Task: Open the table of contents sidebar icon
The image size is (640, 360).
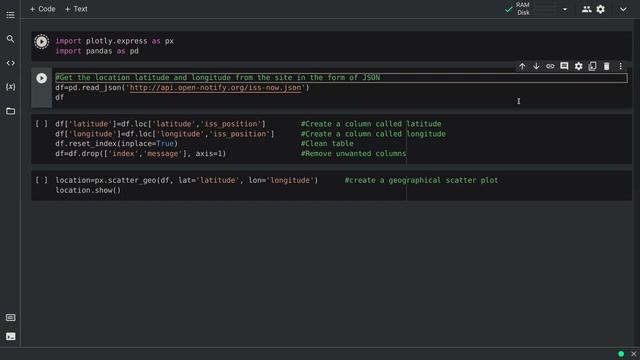Action: [x=11, y=15]
